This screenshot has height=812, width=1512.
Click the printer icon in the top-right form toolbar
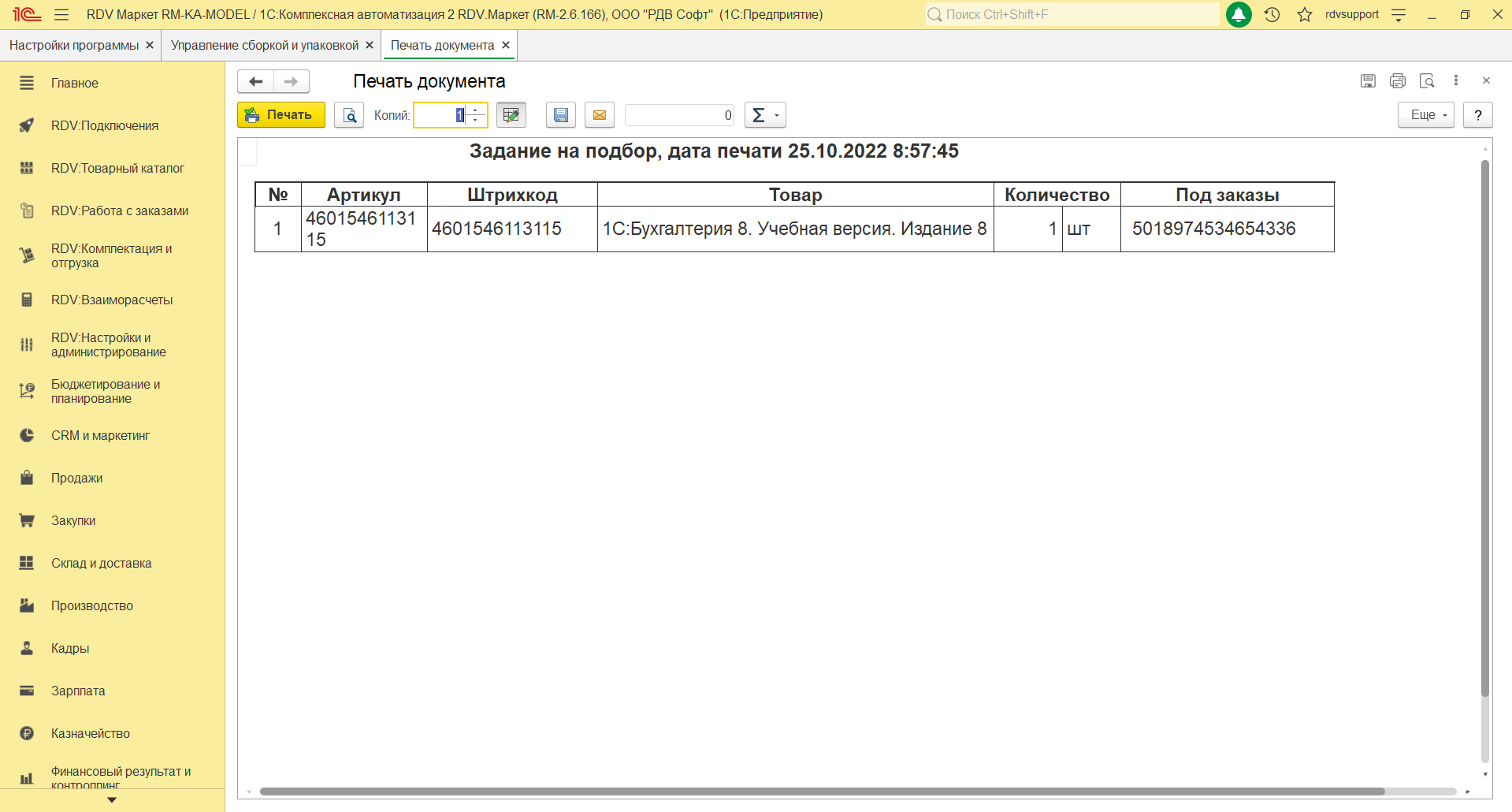click(x=1398, y=80)
